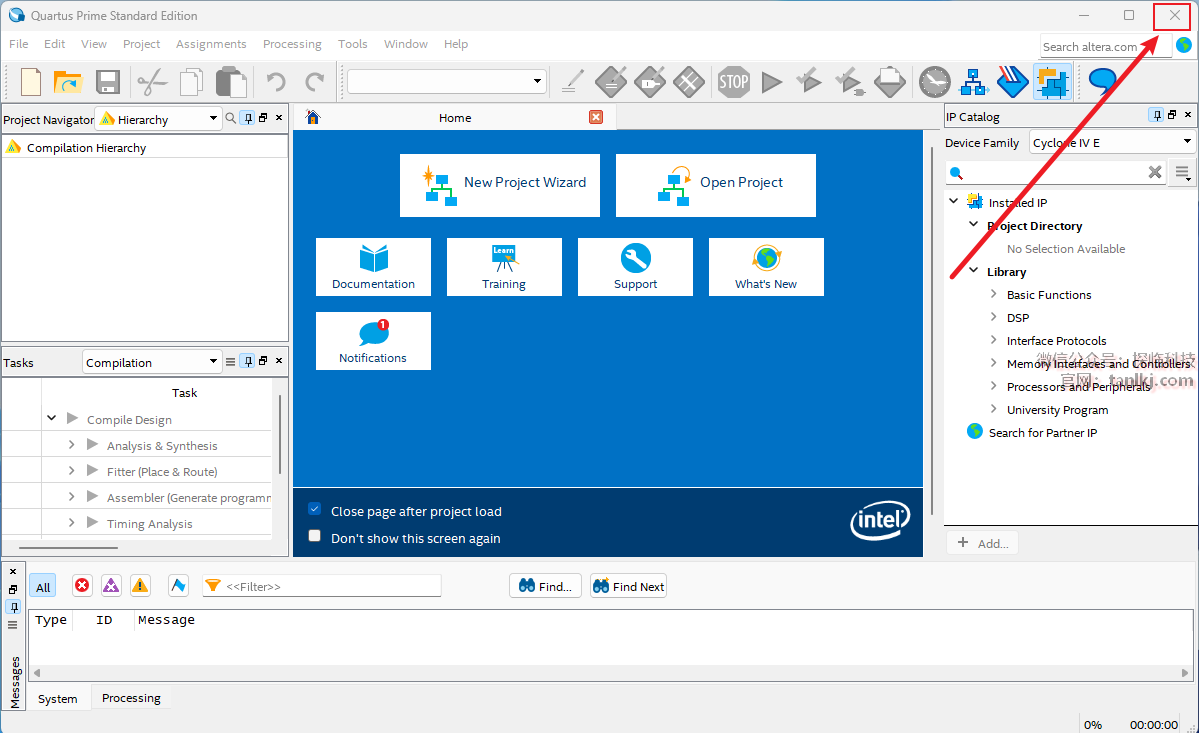
Task: Open the Notifications tile
Action: [x=373, y=341]
